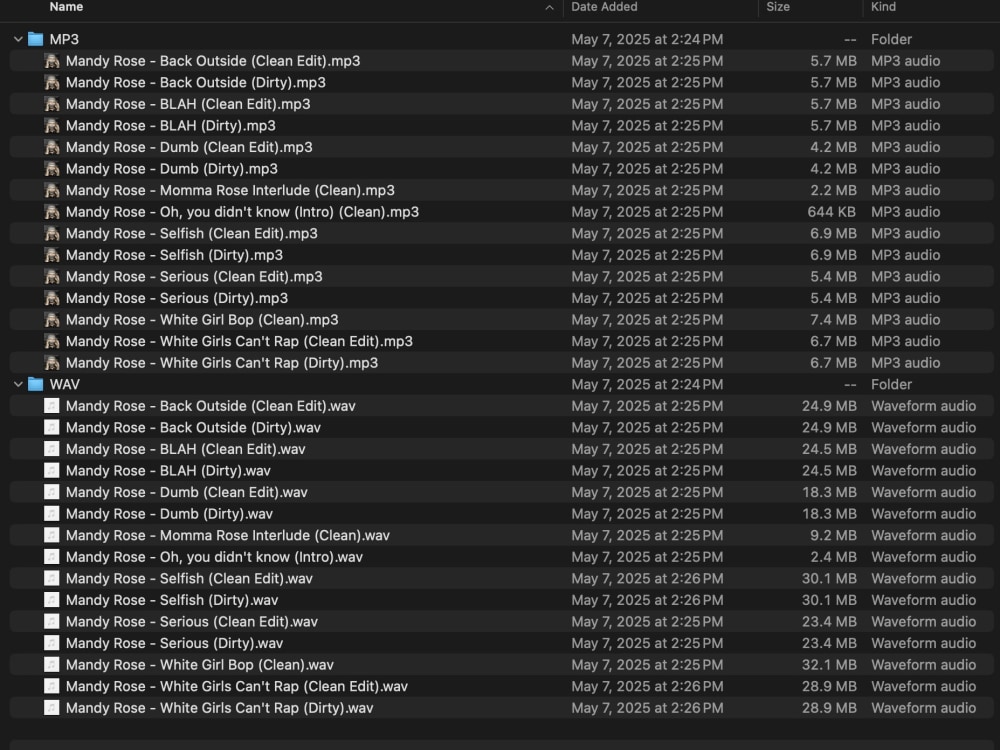
Task: Sort by the Date Added column header
Action: click(x=604, y=7)
